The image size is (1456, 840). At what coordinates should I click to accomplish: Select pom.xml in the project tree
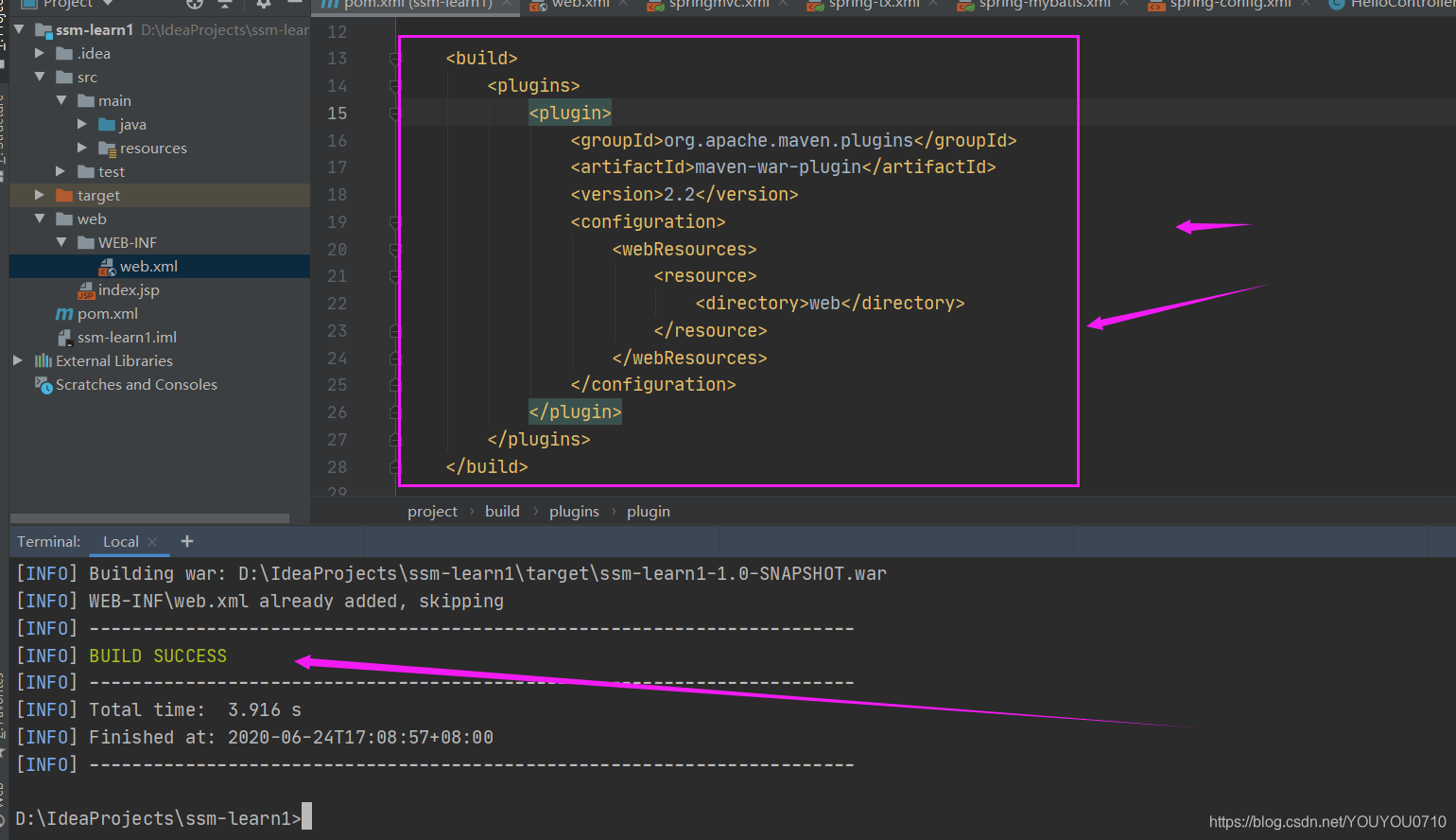point(108,314)
